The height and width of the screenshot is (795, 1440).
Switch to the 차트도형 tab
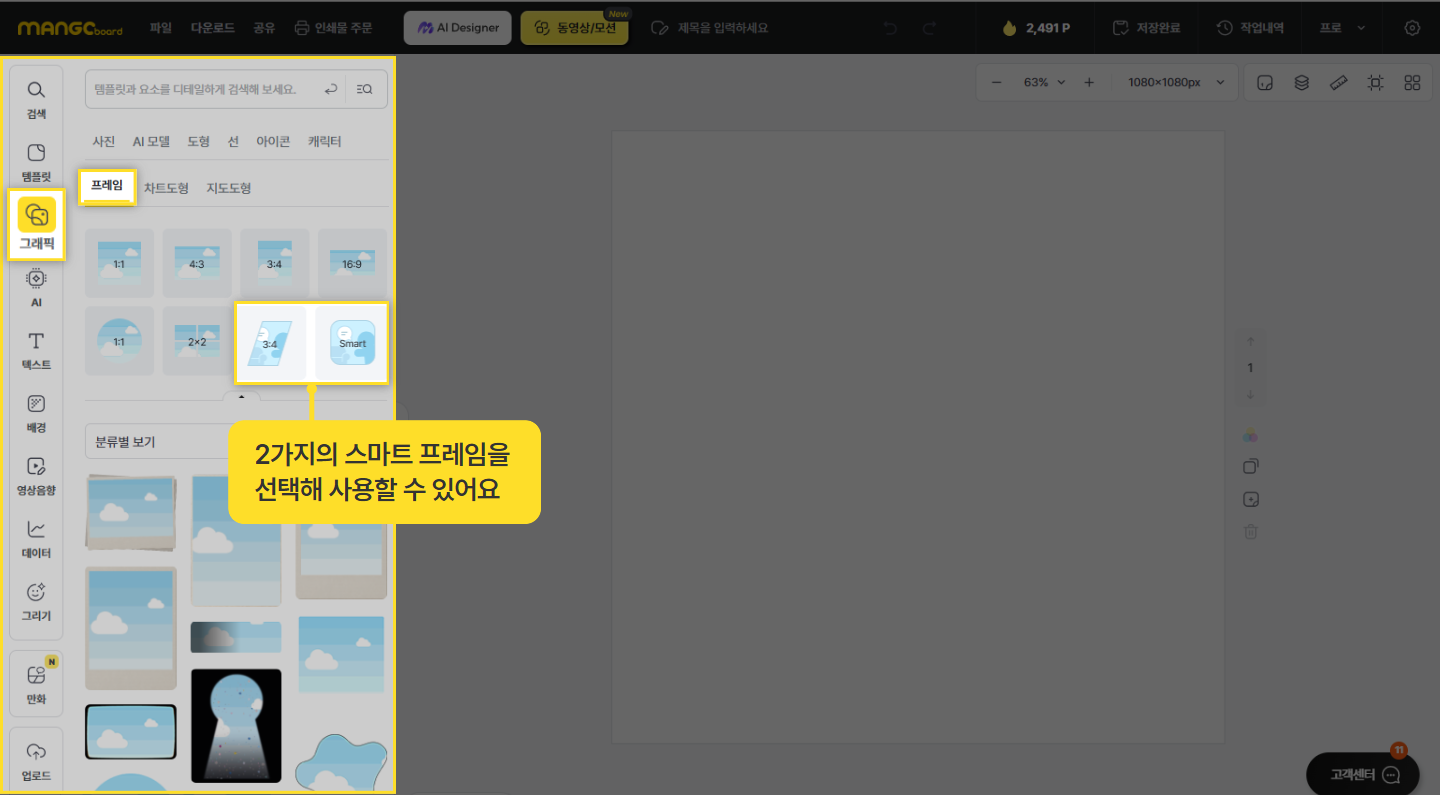point(166,188)
